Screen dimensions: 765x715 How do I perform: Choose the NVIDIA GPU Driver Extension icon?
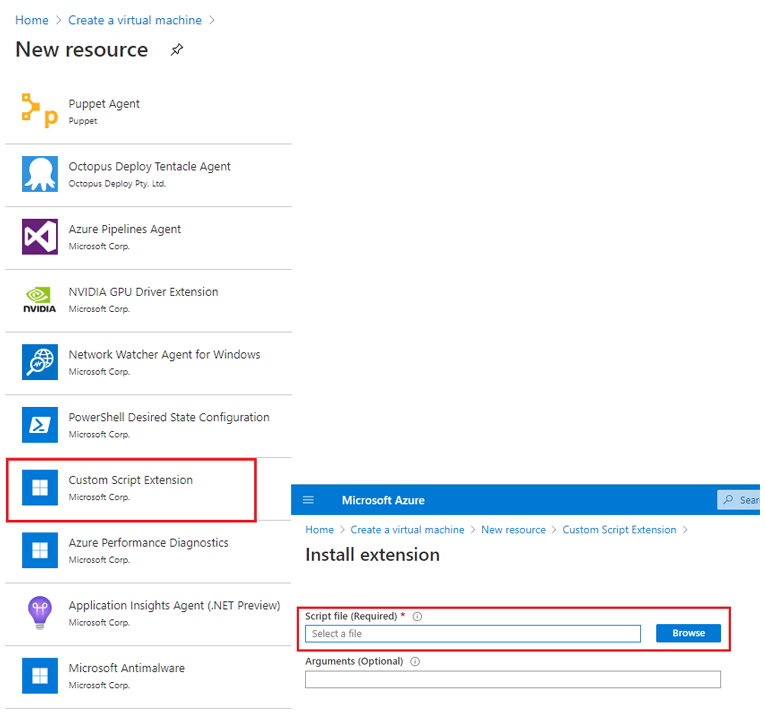click(x=40, y=299)
